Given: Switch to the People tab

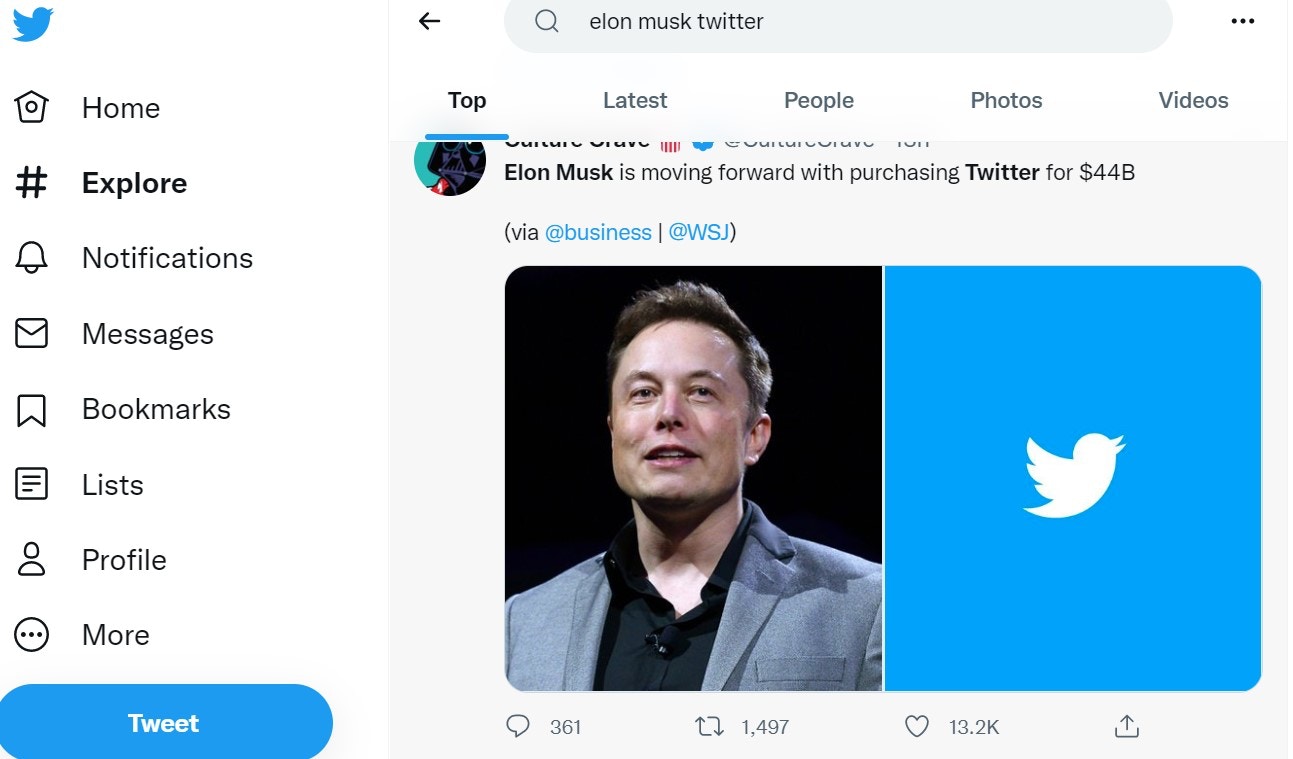Looking at the screenshot, I should tap(819, 100).
